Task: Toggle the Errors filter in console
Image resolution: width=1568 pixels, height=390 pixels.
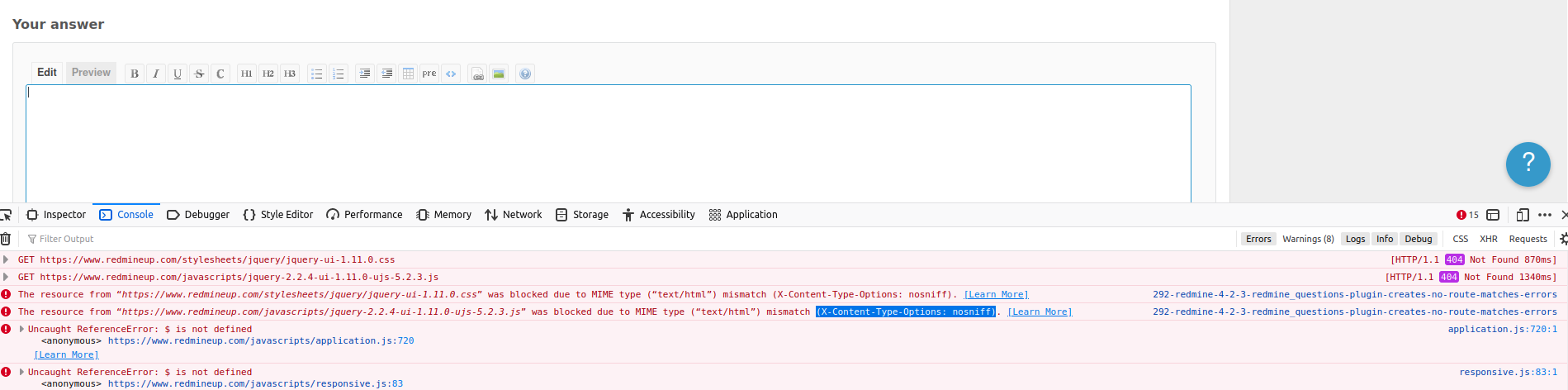Action: pos(1258,239)
